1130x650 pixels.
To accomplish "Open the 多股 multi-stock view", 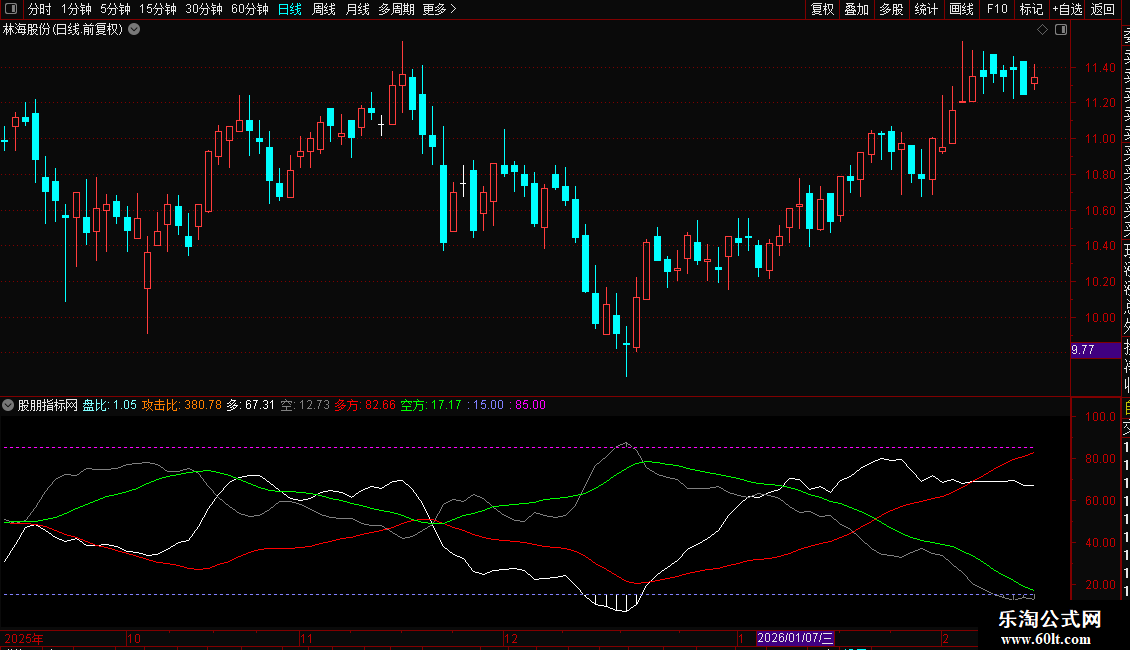I will (891, 9).
